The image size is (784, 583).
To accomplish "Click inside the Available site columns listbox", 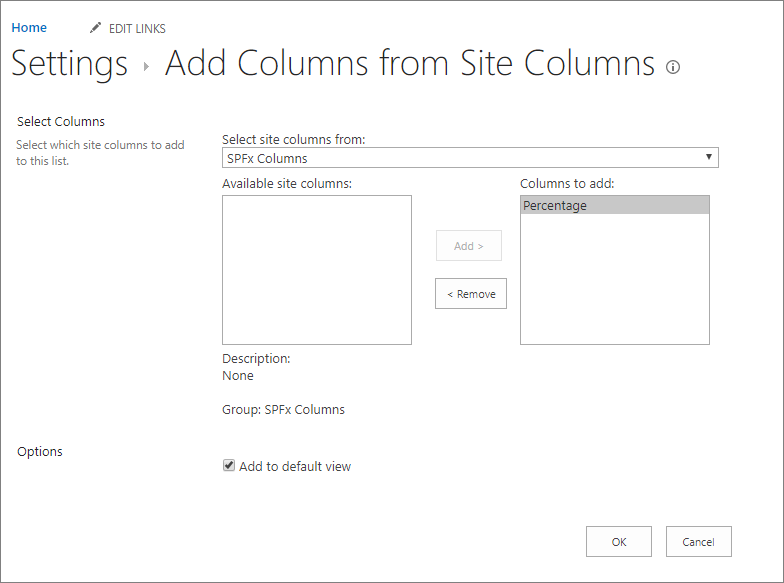I will click(x=317, y=270).
